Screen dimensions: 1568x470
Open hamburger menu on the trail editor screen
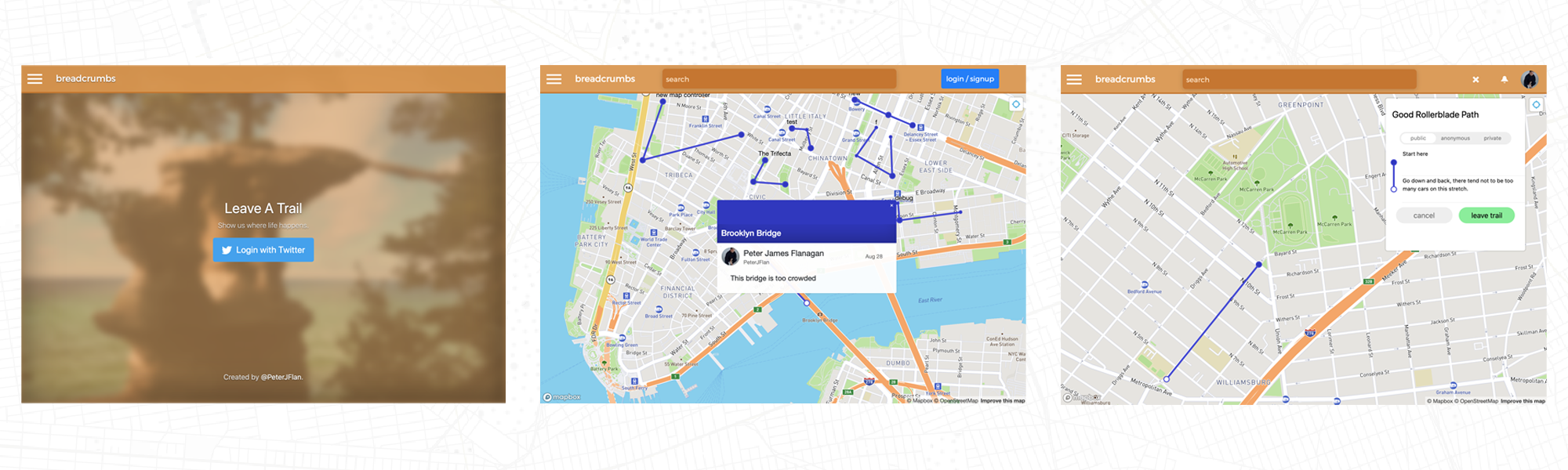coord(1074,80)
